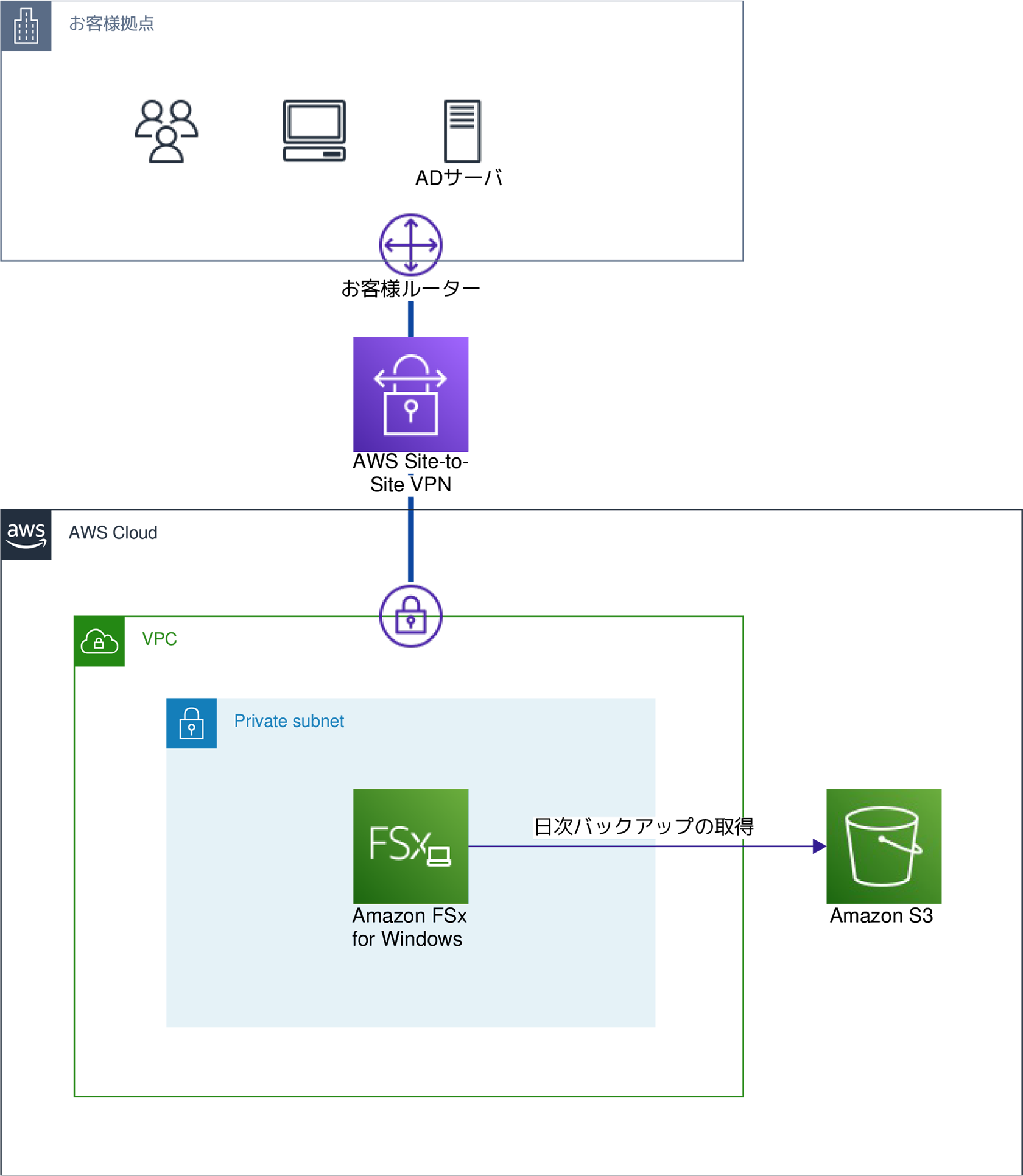Viewport: 1023px width, 1176px height.
Task: Select the connector line between router and VPN
Action: [x=411, y=319]
